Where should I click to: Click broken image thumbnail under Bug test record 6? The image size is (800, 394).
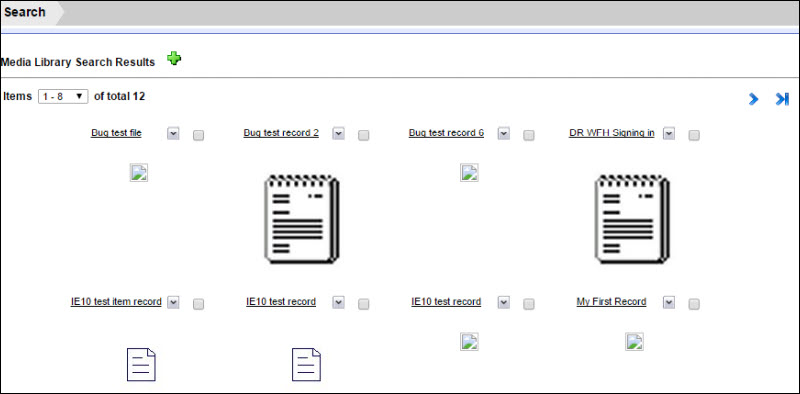(x=469, y=173)
